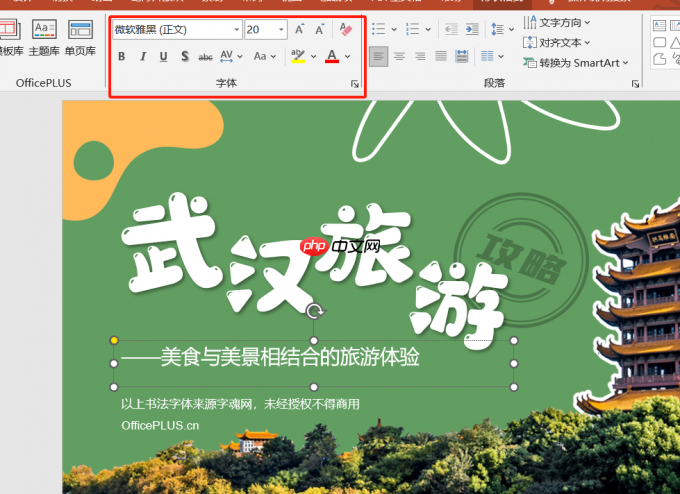Open 模板库 template library

click(10, 38)
